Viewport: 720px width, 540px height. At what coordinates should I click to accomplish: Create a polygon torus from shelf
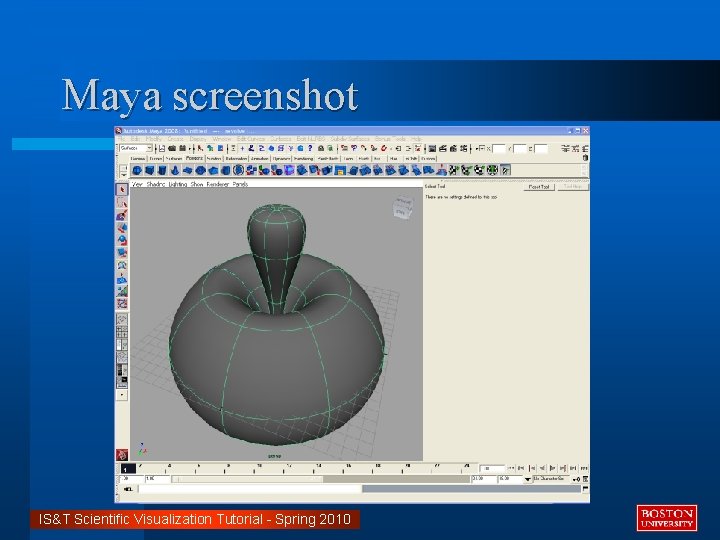pyautogui.click(x=200, y=170)
